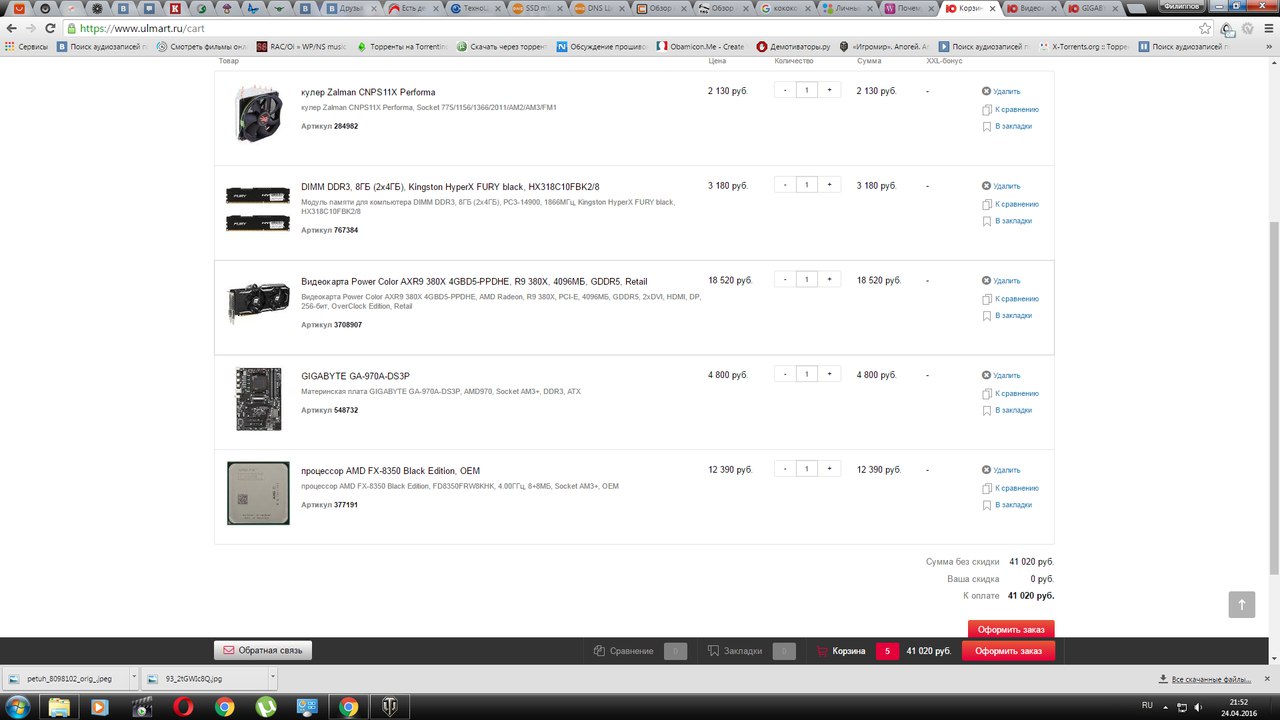Open the GIGABYTE GA-970A-DS3P title link
Screen dimensions: 1280x720
point(355,376)
